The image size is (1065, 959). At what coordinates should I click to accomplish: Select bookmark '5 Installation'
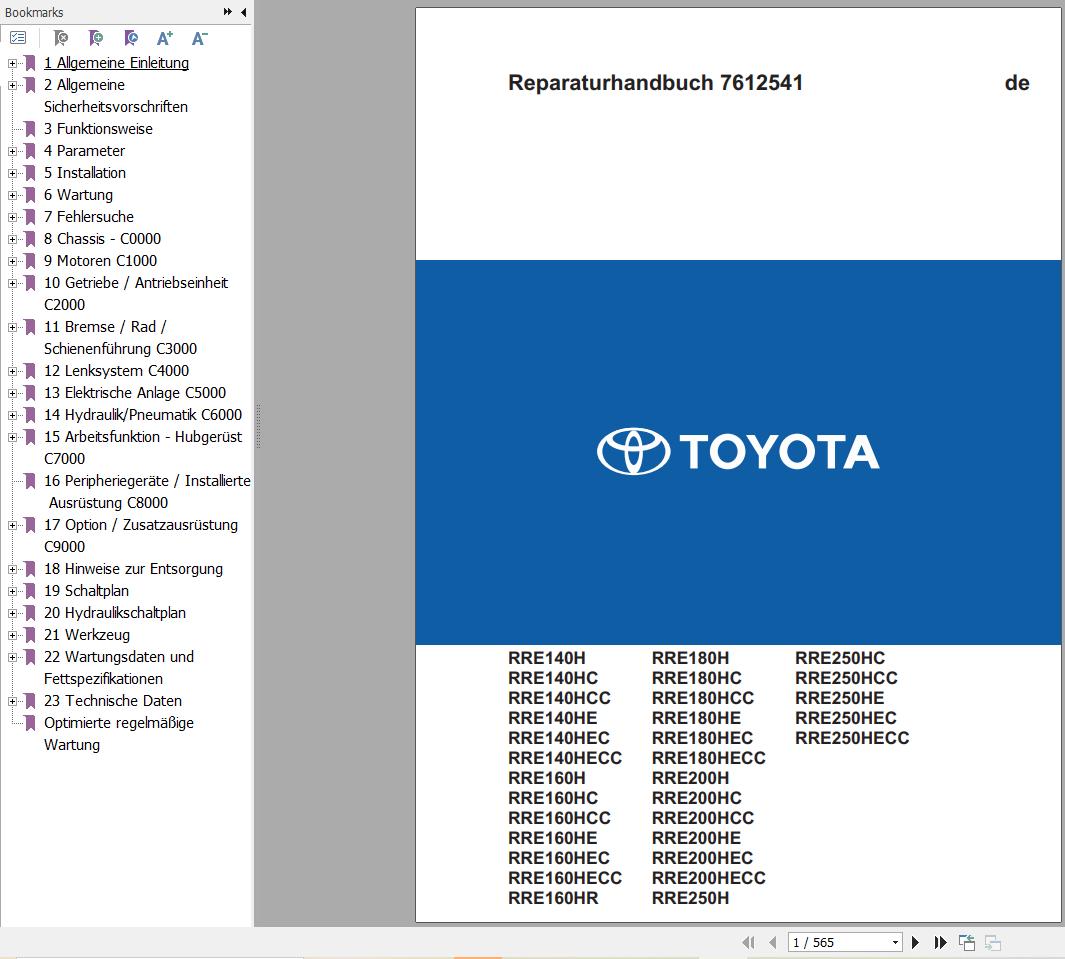pyautogui.click(x=85, y=173)
